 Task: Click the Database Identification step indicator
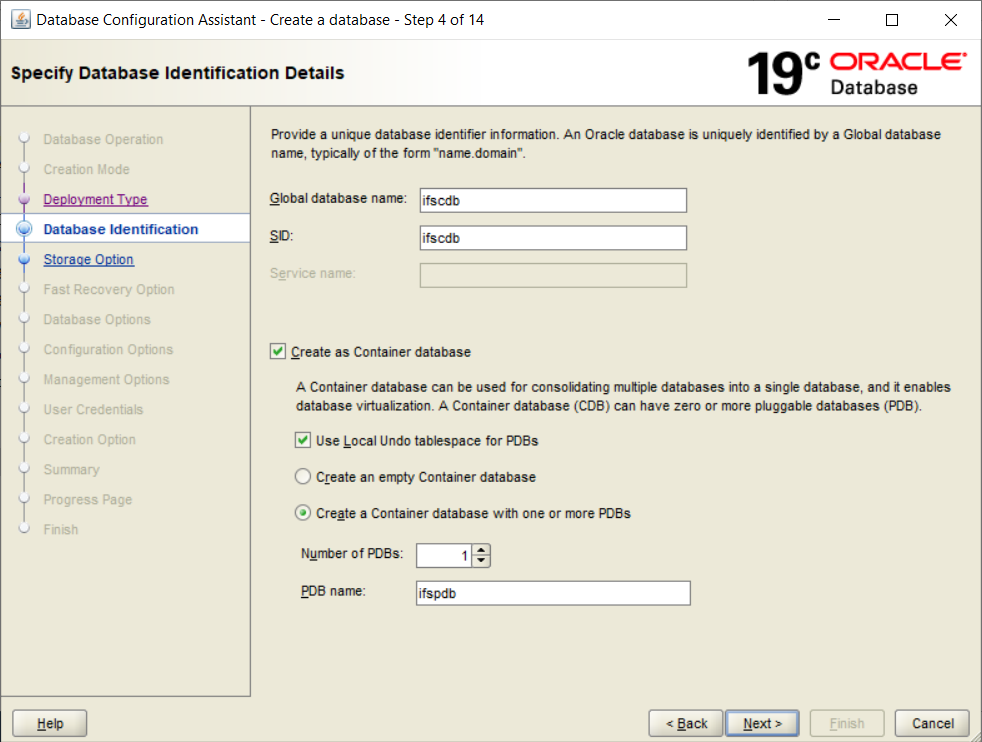point(25,230)
